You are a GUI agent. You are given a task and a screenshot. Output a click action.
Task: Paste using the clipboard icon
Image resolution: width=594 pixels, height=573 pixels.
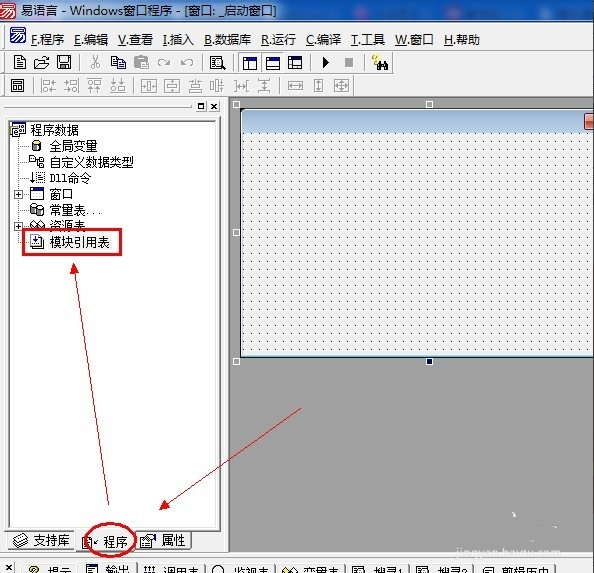(x=141, y=62)
